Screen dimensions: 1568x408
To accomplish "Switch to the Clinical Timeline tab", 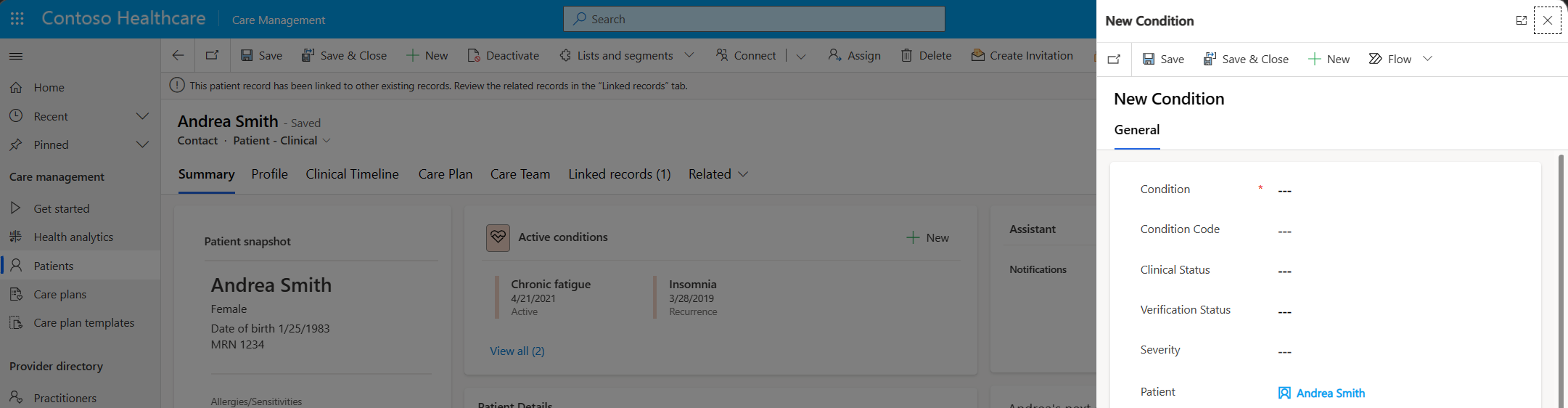I will click(x=352, y=174).
